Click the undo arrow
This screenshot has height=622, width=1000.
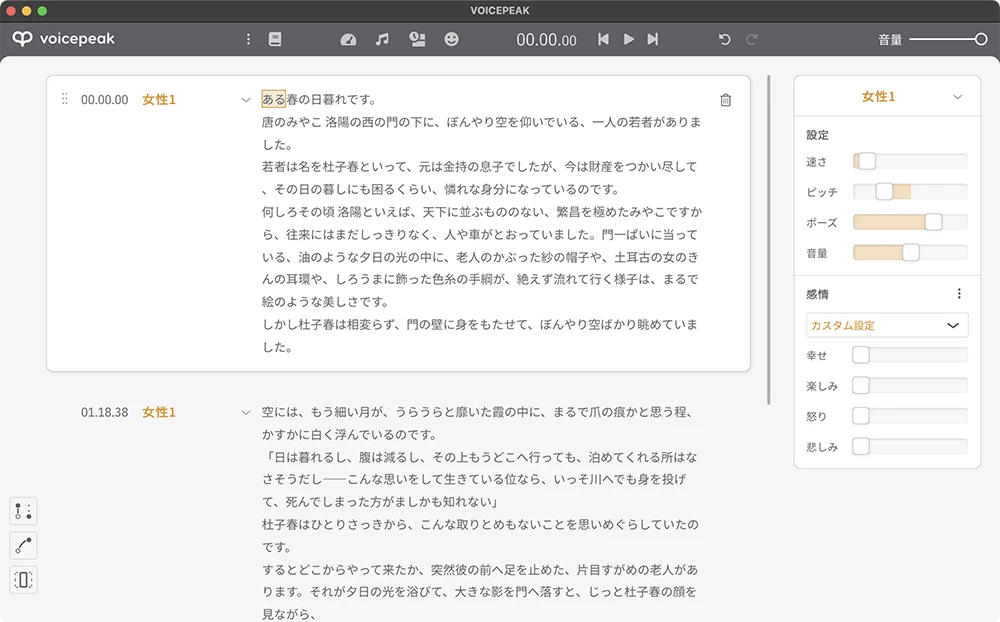coord(725,39)
